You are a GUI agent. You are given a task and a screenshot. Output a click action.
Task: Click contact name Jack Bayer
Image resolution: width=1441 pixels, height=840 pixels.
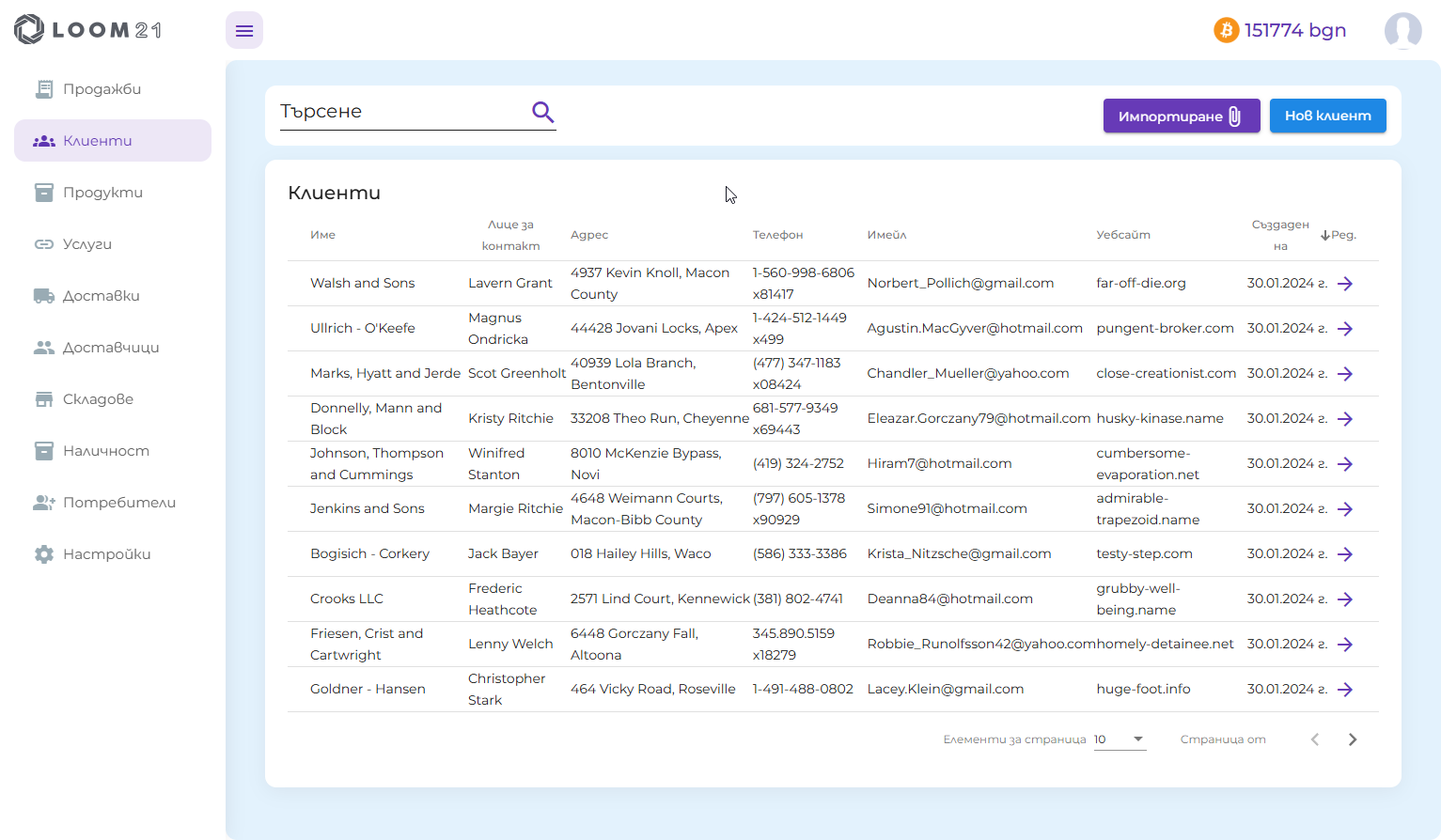click(x=503, y=554)
